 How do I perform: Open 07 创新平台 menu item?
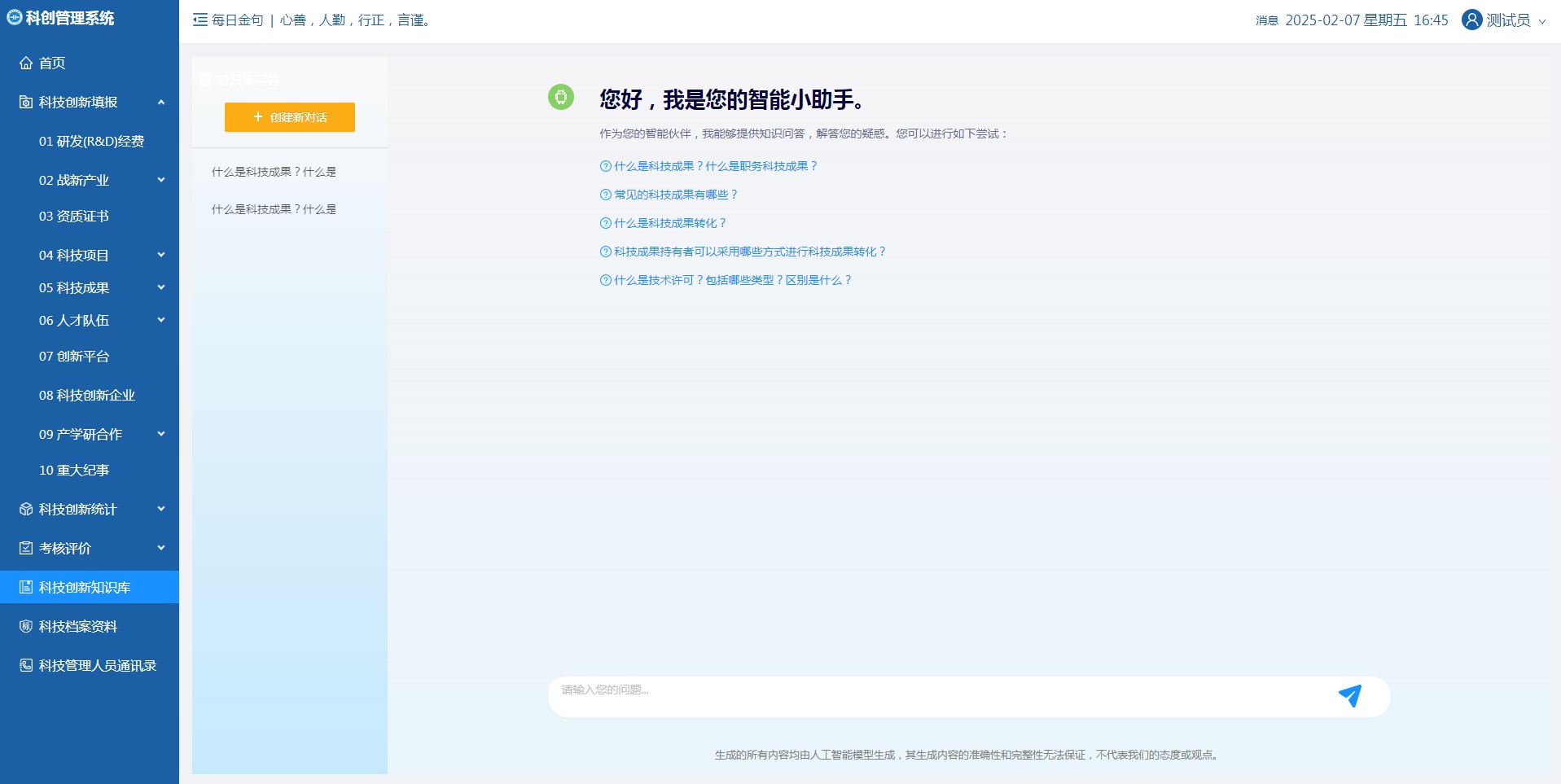[74, 356]
